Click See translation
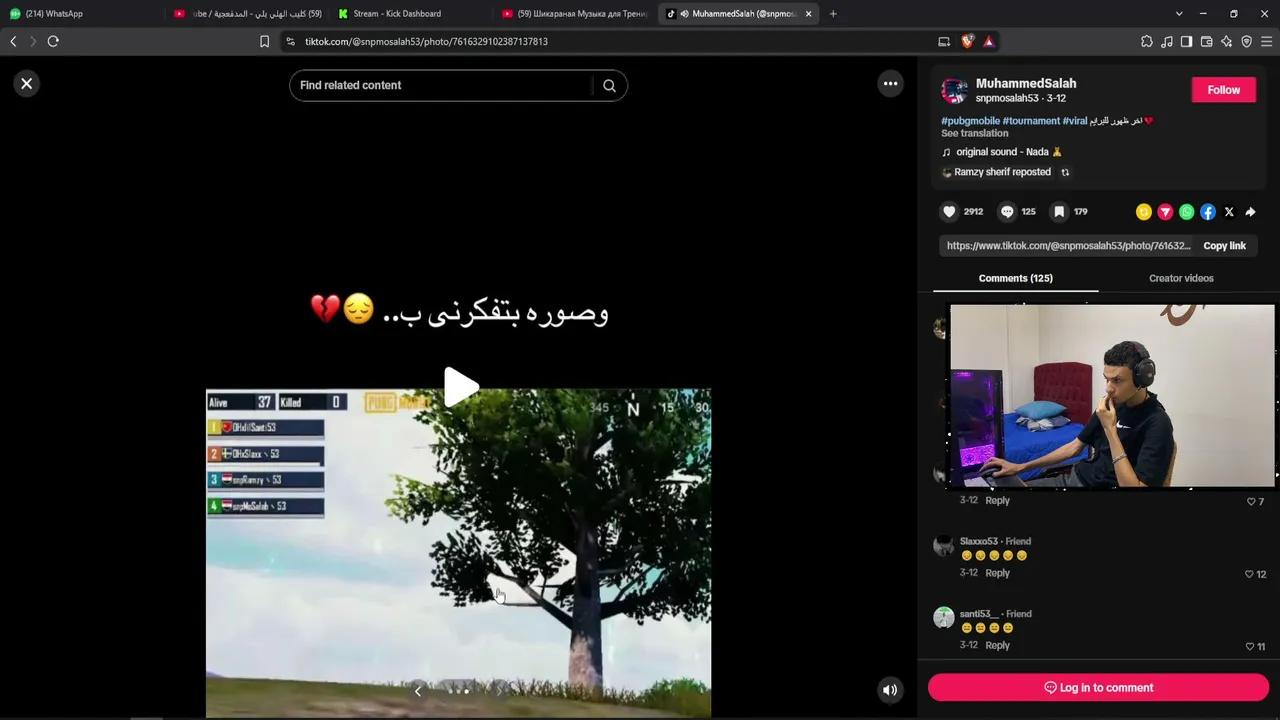The width and height of the screenshot is (1280, 720). (x=974, y=133)
